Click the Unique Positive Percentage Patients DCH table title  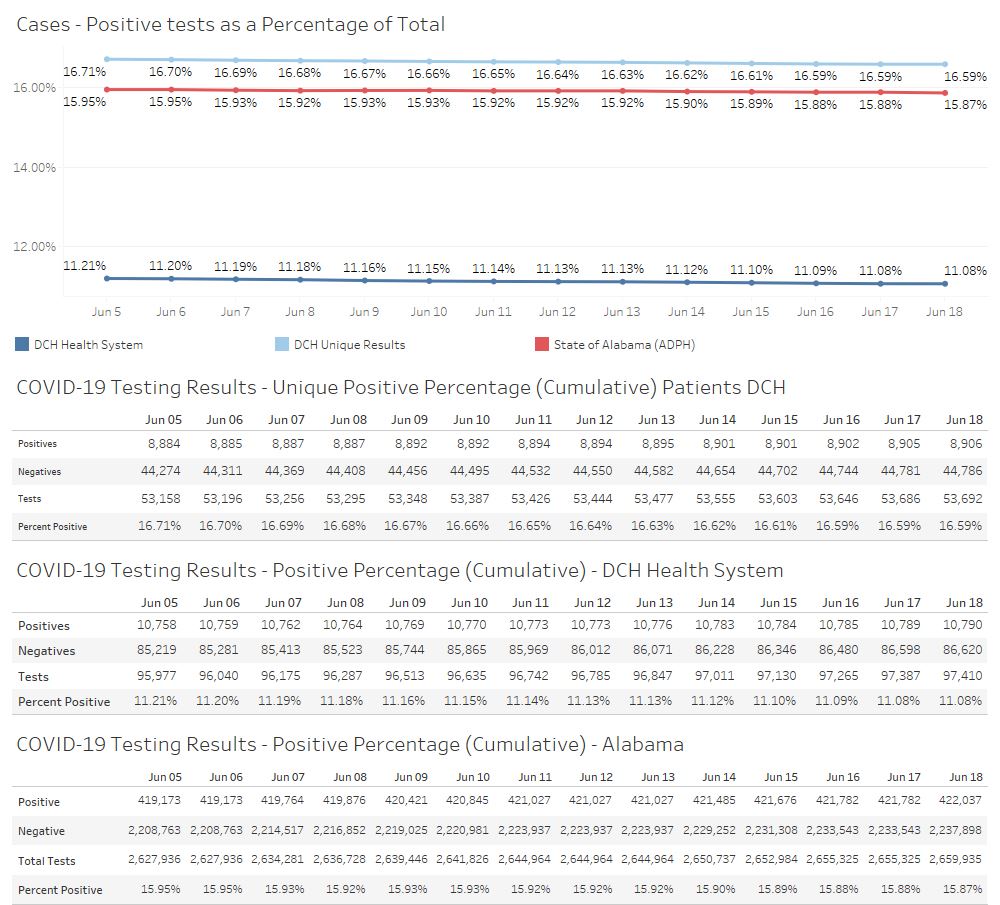coord(401,388)
